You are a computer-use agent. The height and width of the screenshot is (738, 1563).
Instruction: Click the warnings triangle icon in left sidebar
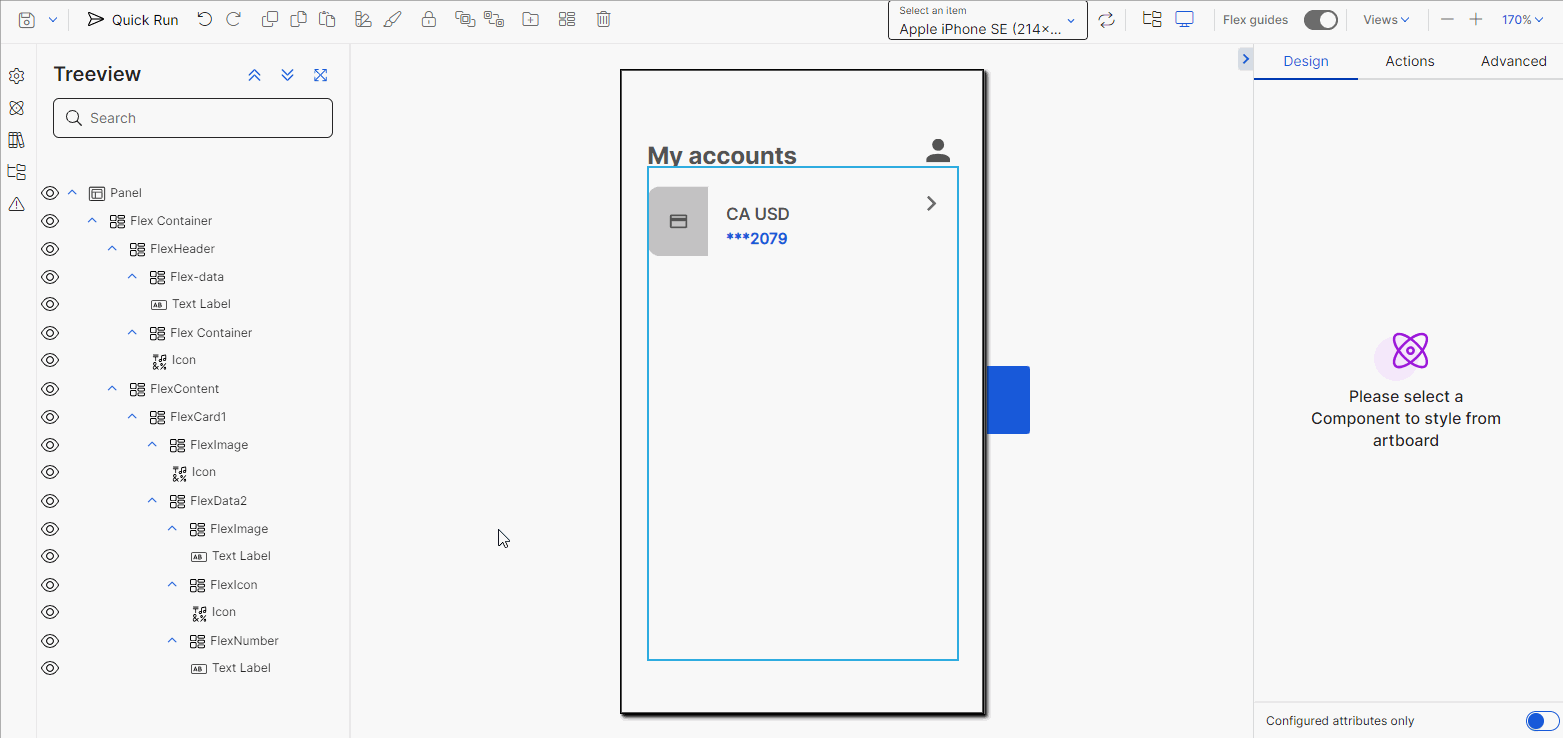tap(16, 204)
